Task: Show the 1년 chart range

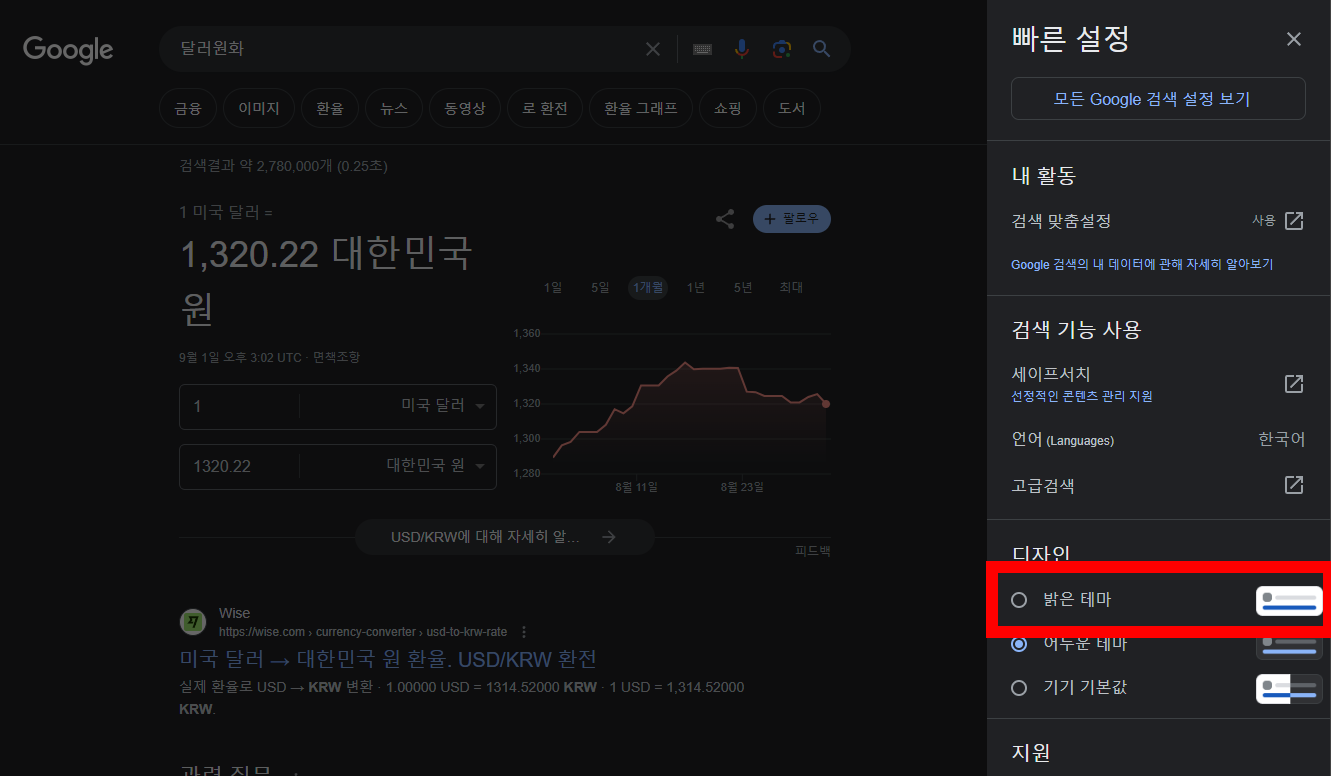Action: tap(696, 288)
